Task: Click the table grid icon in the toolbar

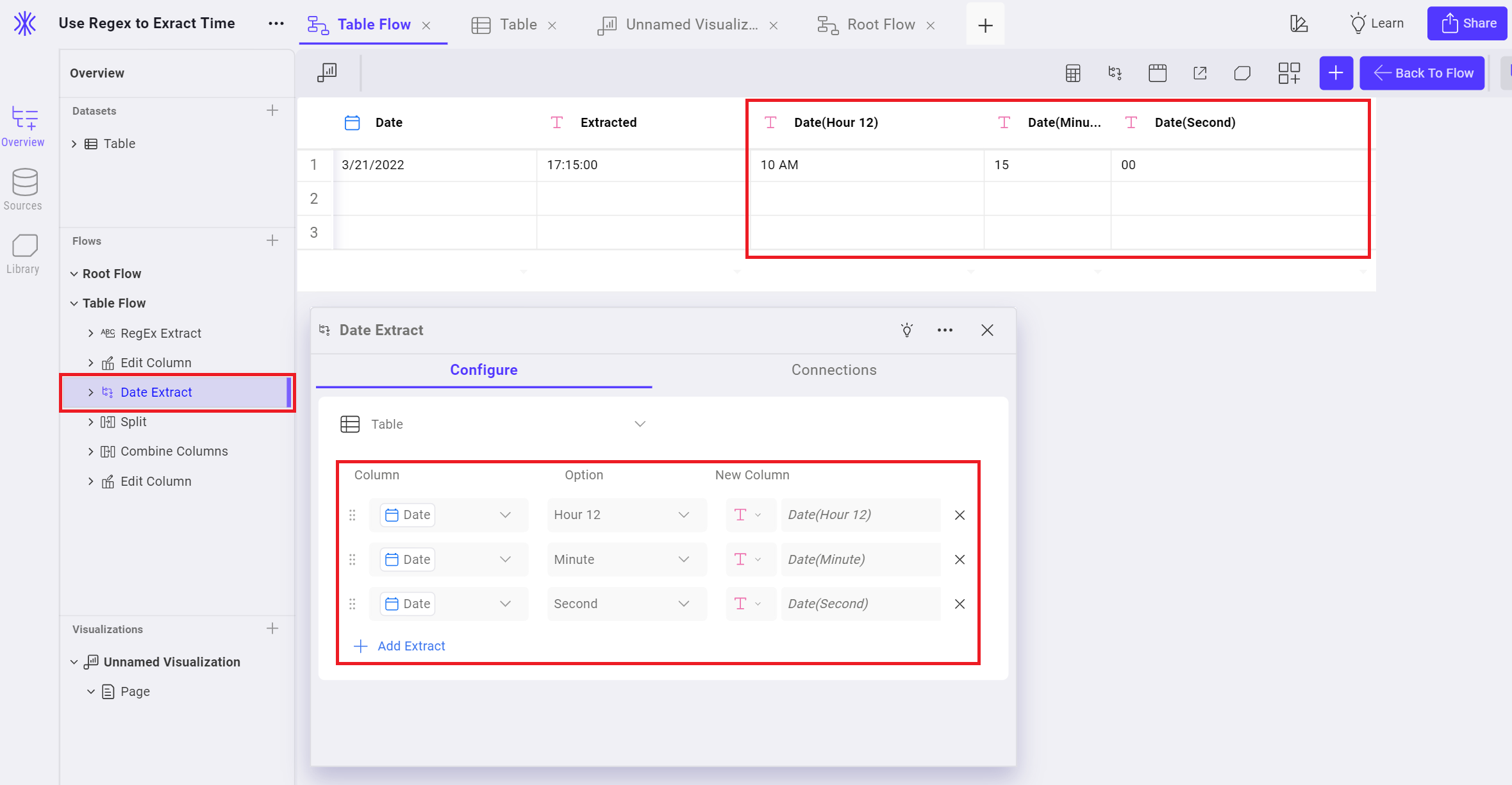Action: (1073, 73)
